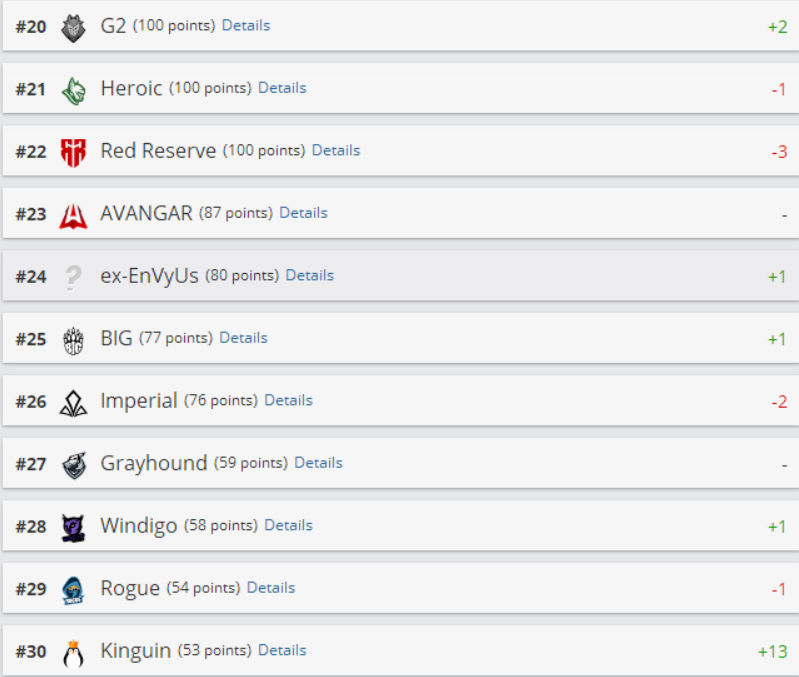Click the #28 Windigo ranking row
799x677 pixels.
point(401,525)
